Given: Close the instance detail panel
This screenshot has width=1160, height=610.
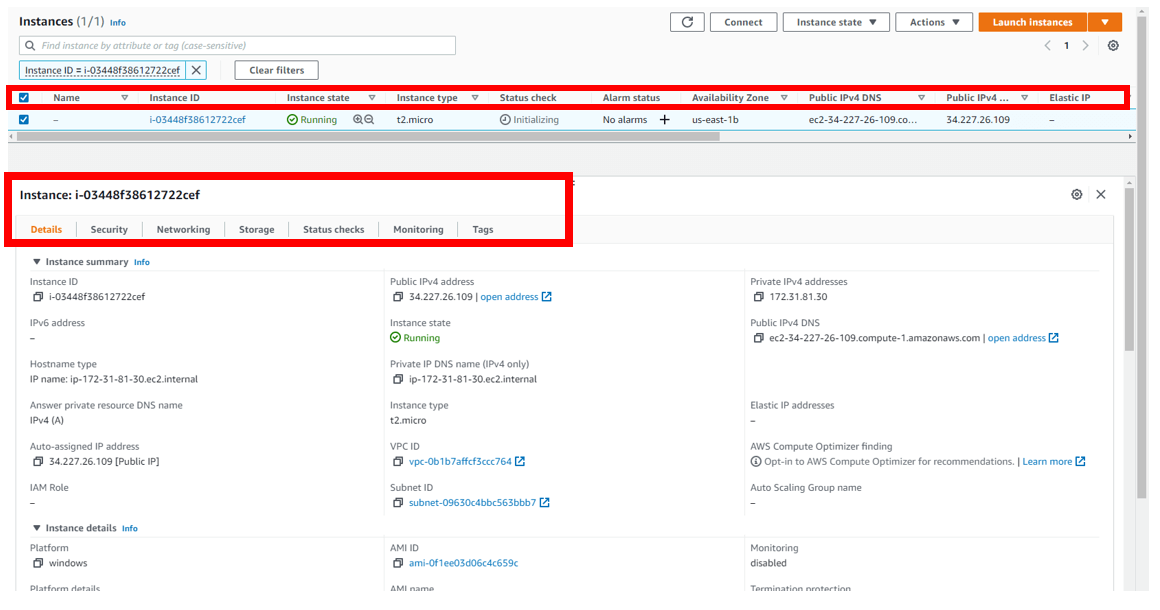Looking at the screenshot, I should coord(1101,194).
